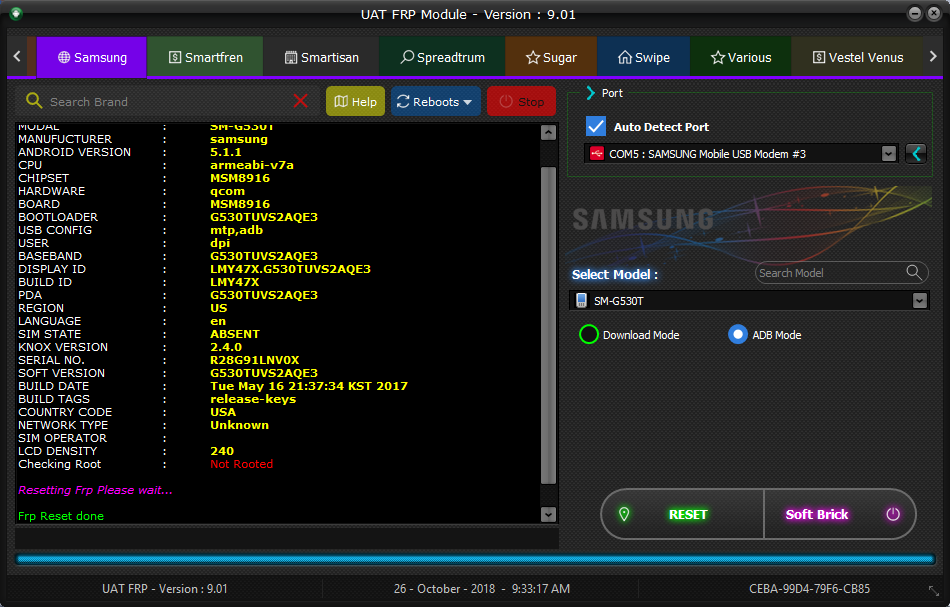This screenshot has height=607, width=950.
Task: Click the chipset value MSM8916
Action: point(240,178)
